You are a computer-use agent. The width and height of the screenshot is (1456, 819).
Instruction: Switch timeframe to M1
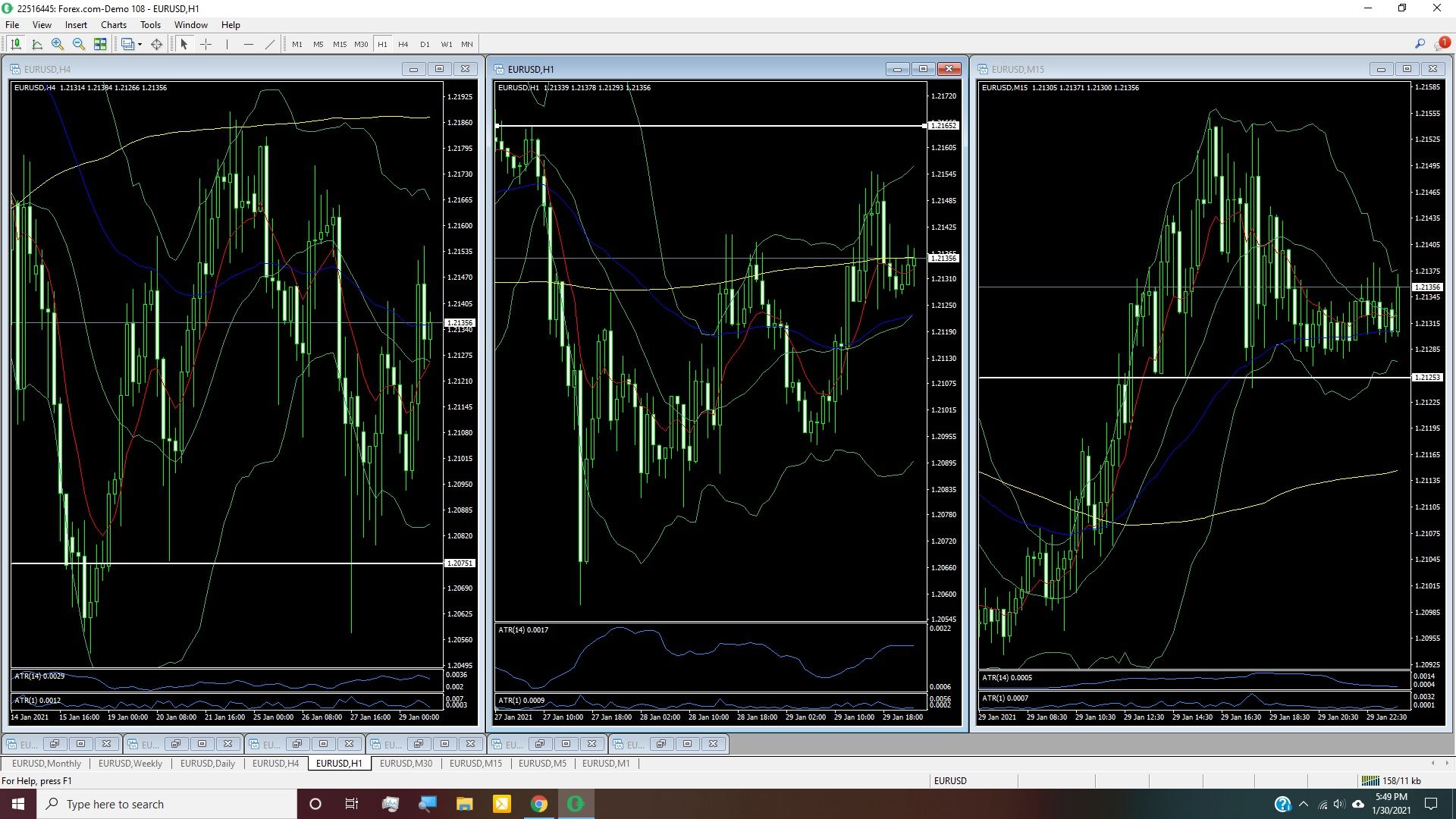pyautogui.click(x=297, y=44)
